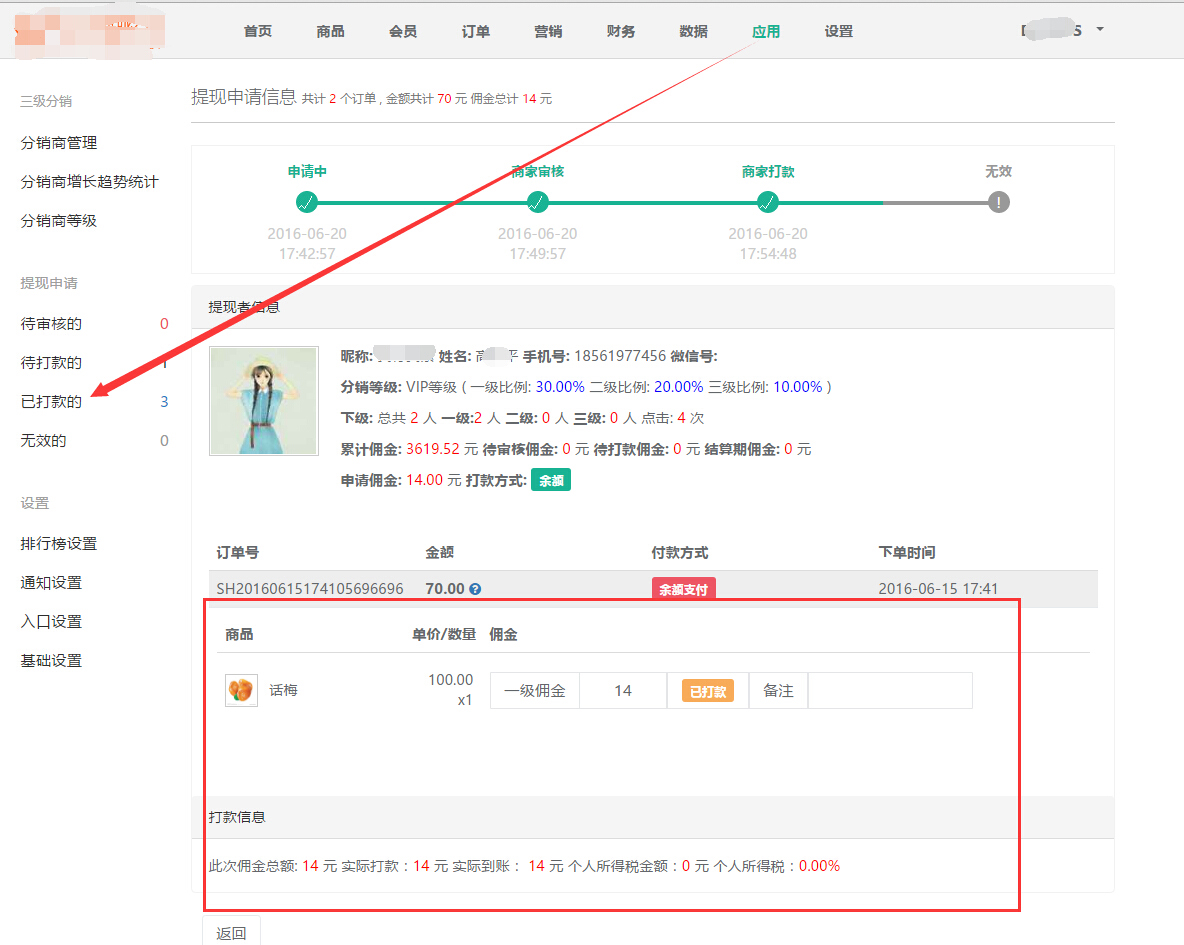Click the 话梅 product thumbnail
Screen dimensions: 1184x945
pos(241,690)
